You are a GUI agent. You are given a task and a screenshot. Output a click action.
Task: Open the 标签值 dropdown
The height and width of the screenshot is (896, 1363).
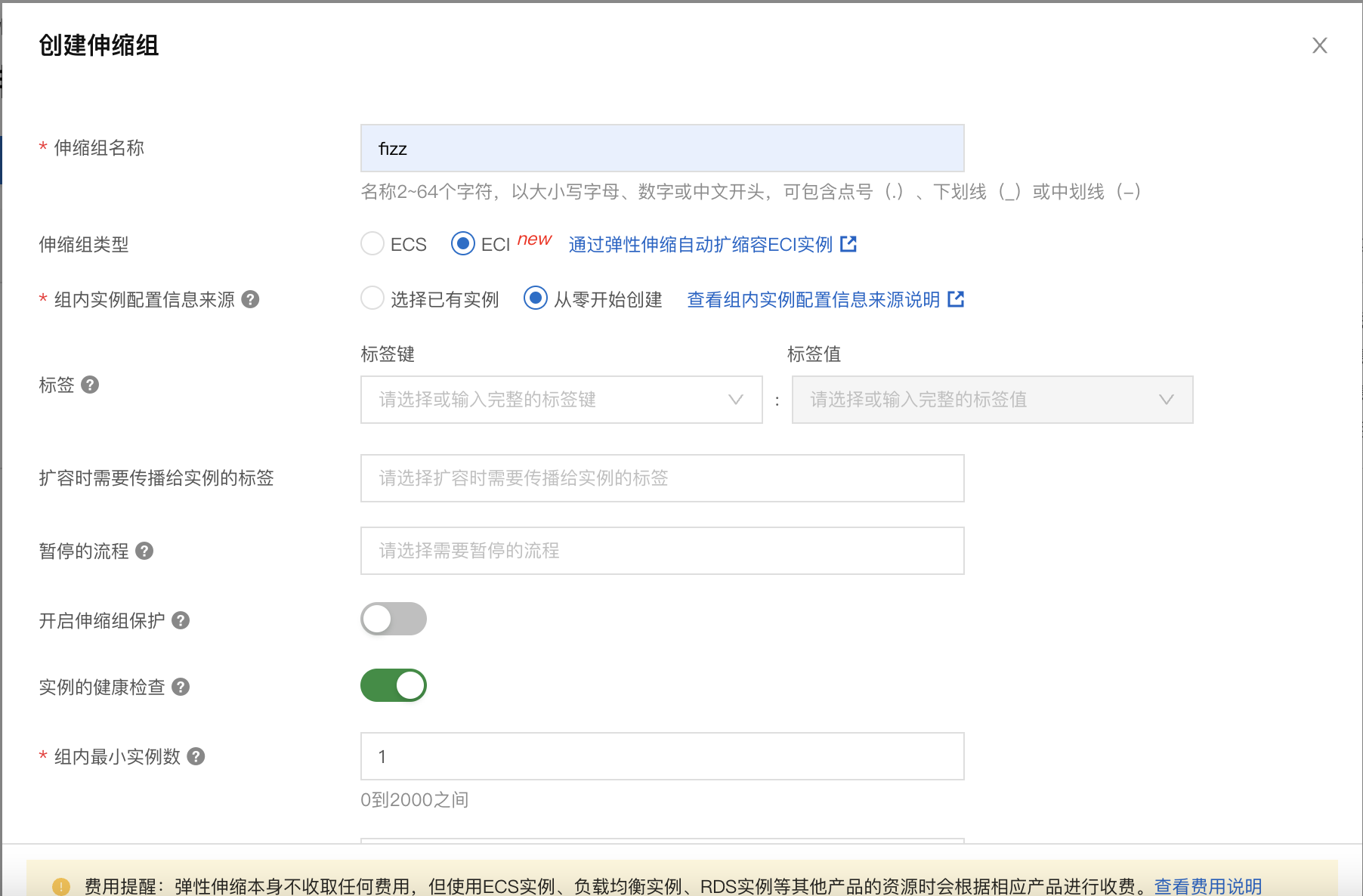click(992, 400)
